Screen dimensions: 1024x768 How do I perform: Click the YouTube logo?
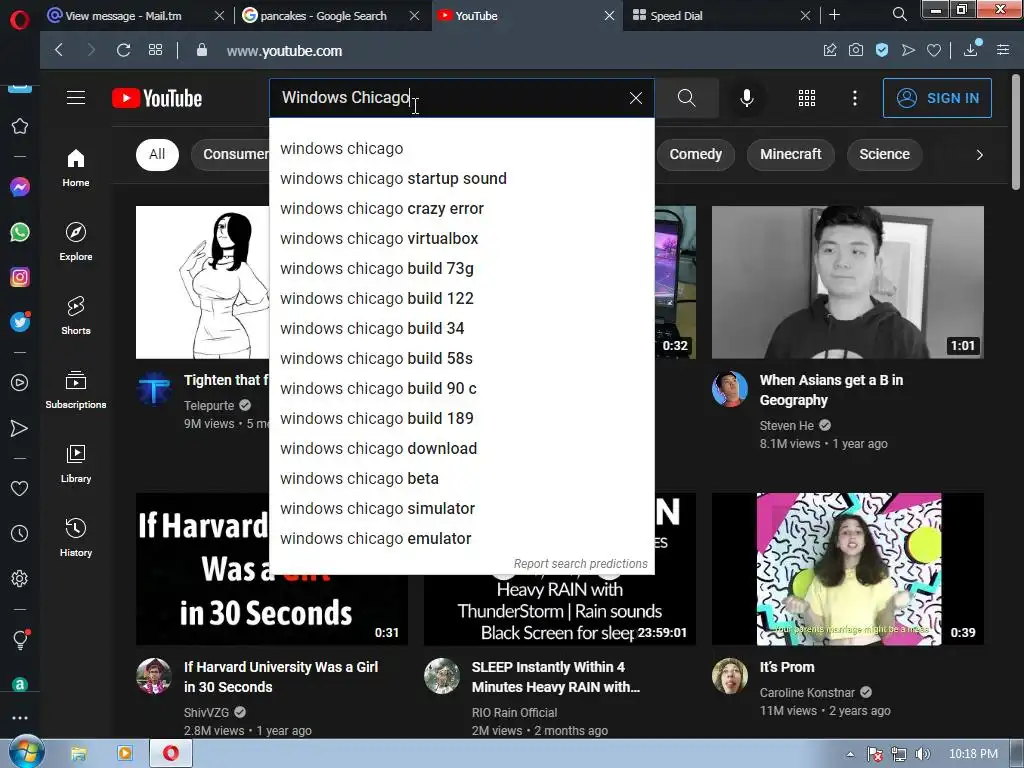pos(157,98)
